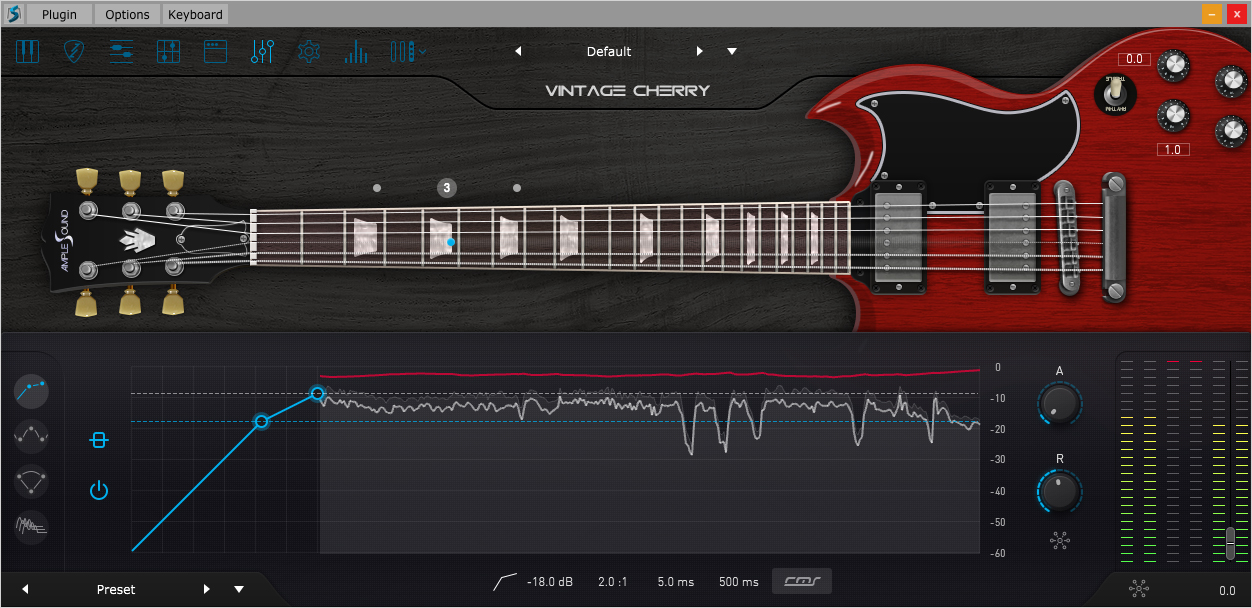Toggle the compressor link/limiter icon
The height and width of the screenshot is (608, 1252).
coord(98,440)
